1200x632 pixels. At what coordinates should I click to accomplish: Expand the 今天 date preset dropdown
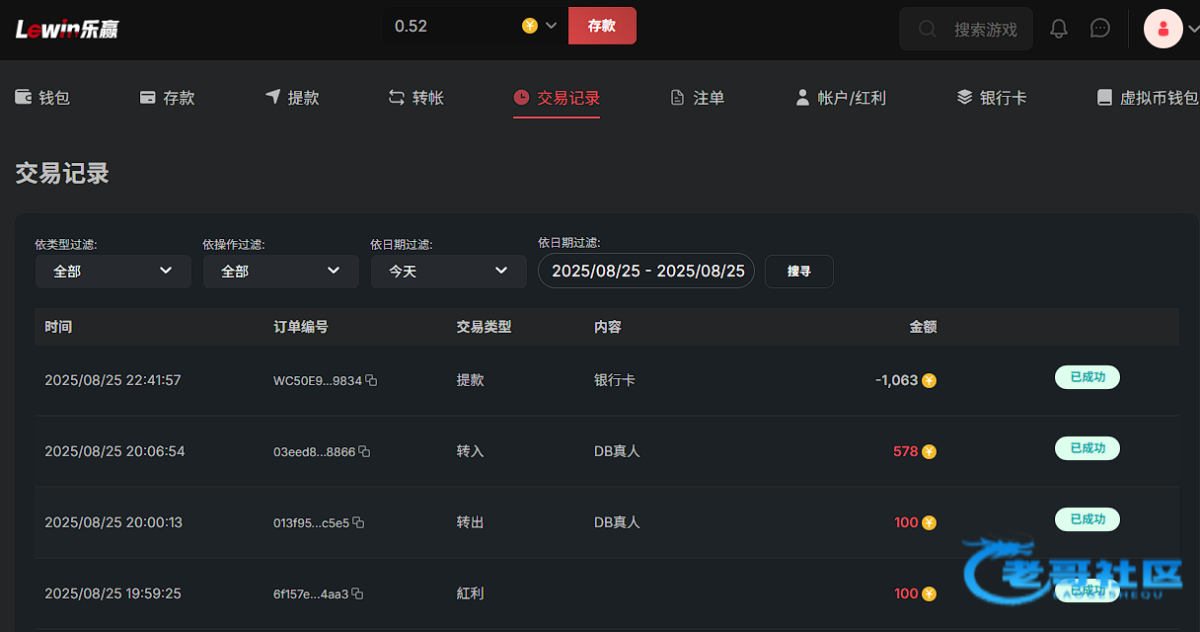point(448,271)
